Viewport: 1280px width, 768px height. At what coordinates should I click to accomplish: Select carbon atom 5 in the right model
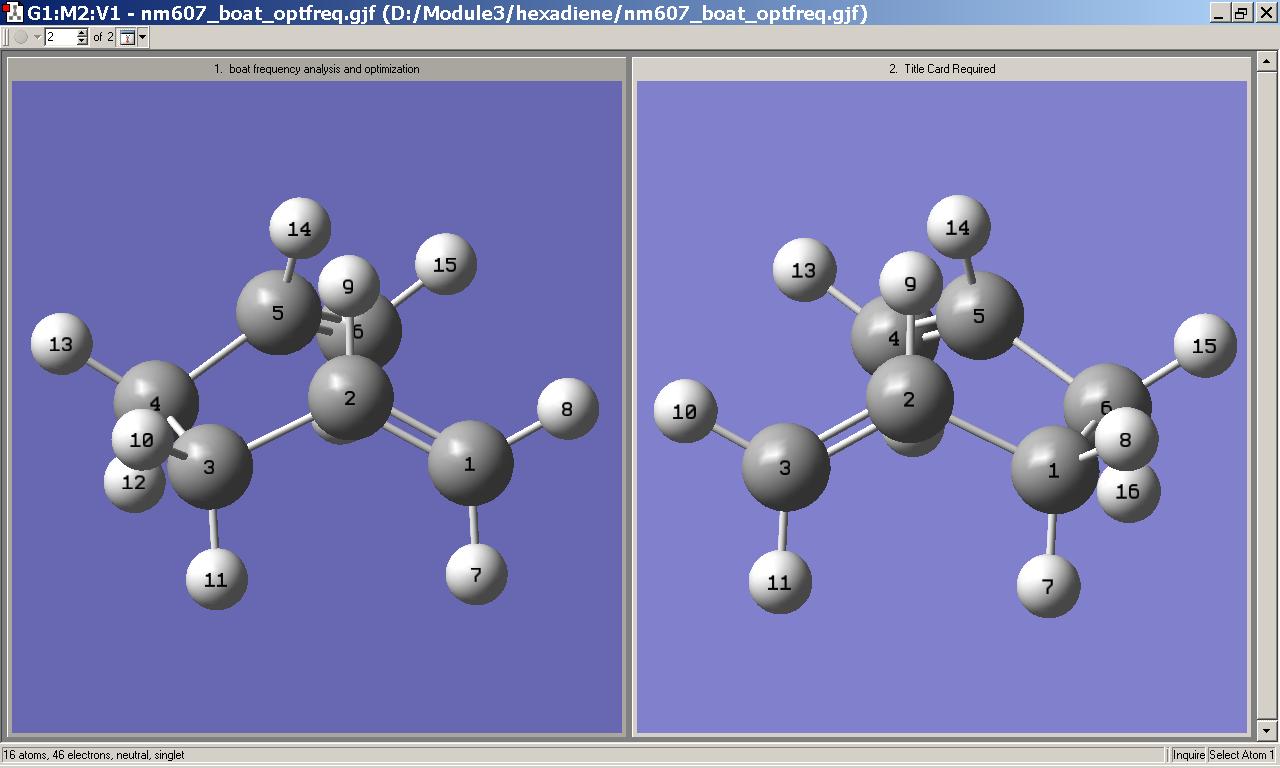979,316
